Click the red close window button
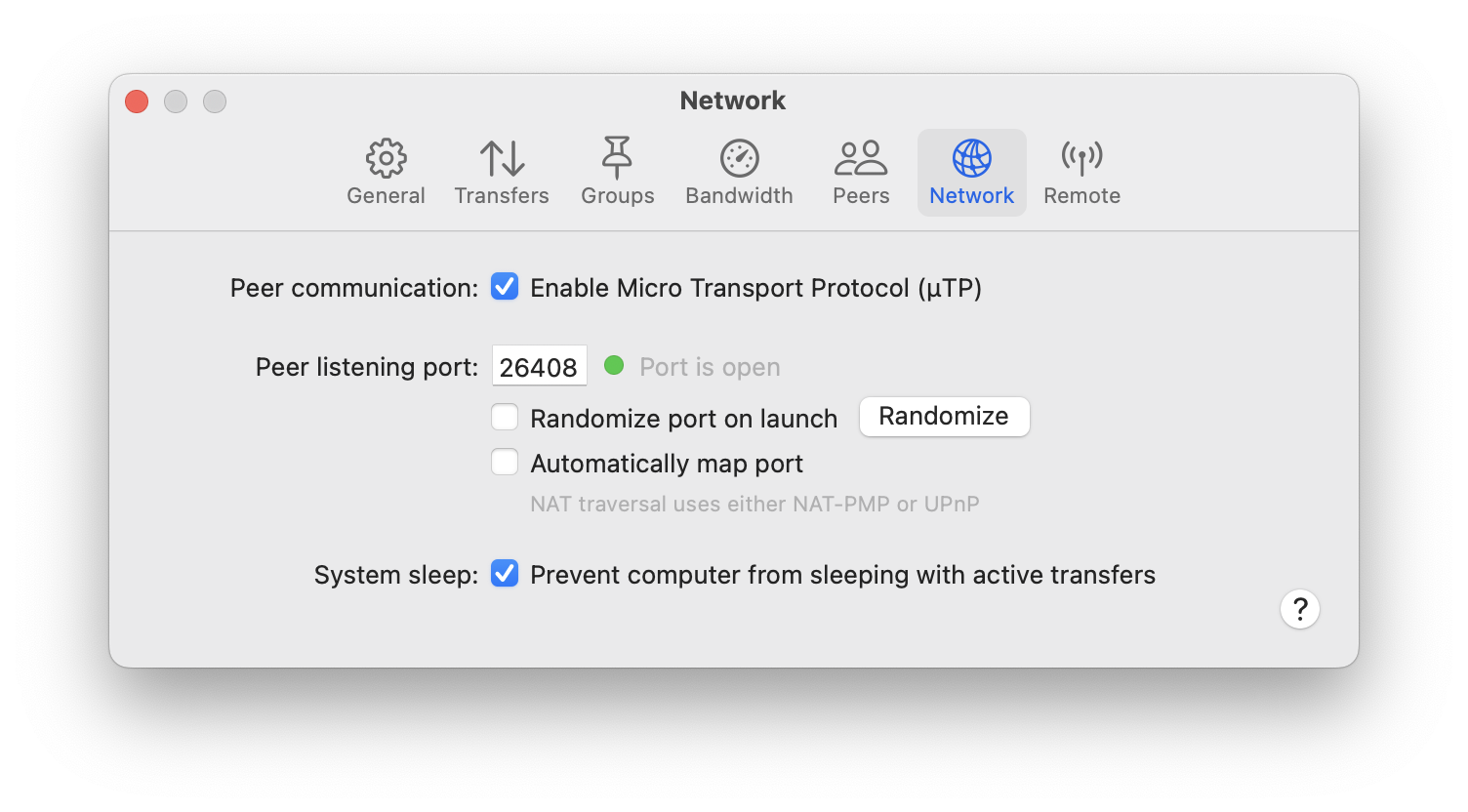The width and height of the screenshot is (1468, 812). (136, 101)
